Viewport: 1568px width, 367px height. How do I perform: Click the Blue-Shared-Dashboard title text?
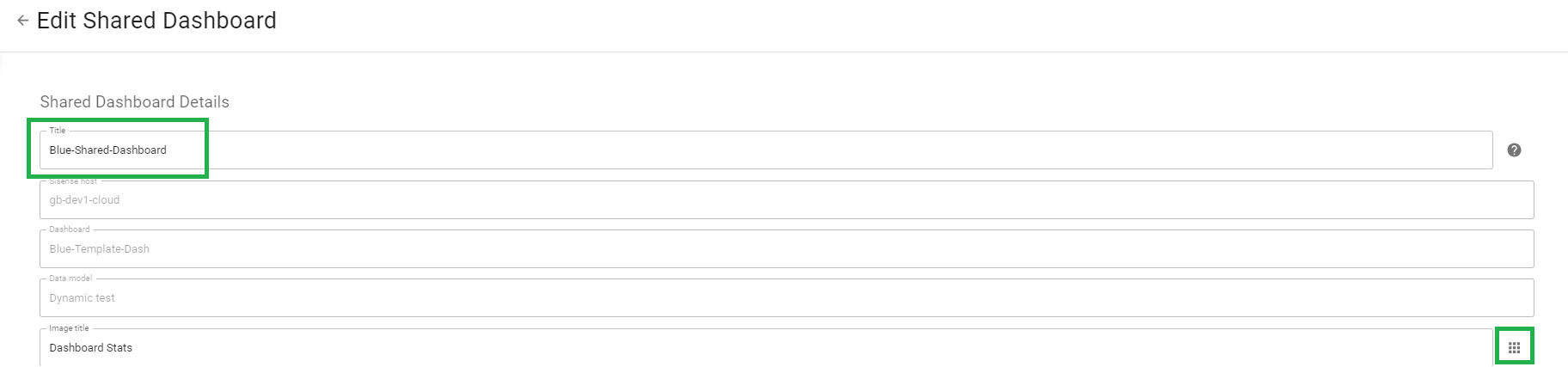pos(107,150)
